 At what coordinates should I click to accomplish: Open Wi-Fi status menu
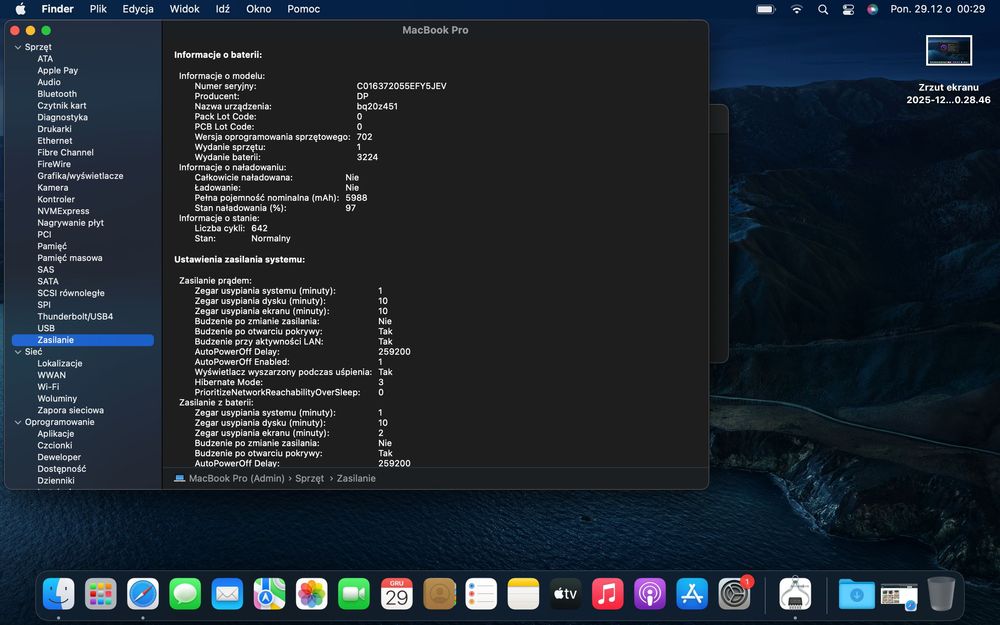tap(797, 9)
